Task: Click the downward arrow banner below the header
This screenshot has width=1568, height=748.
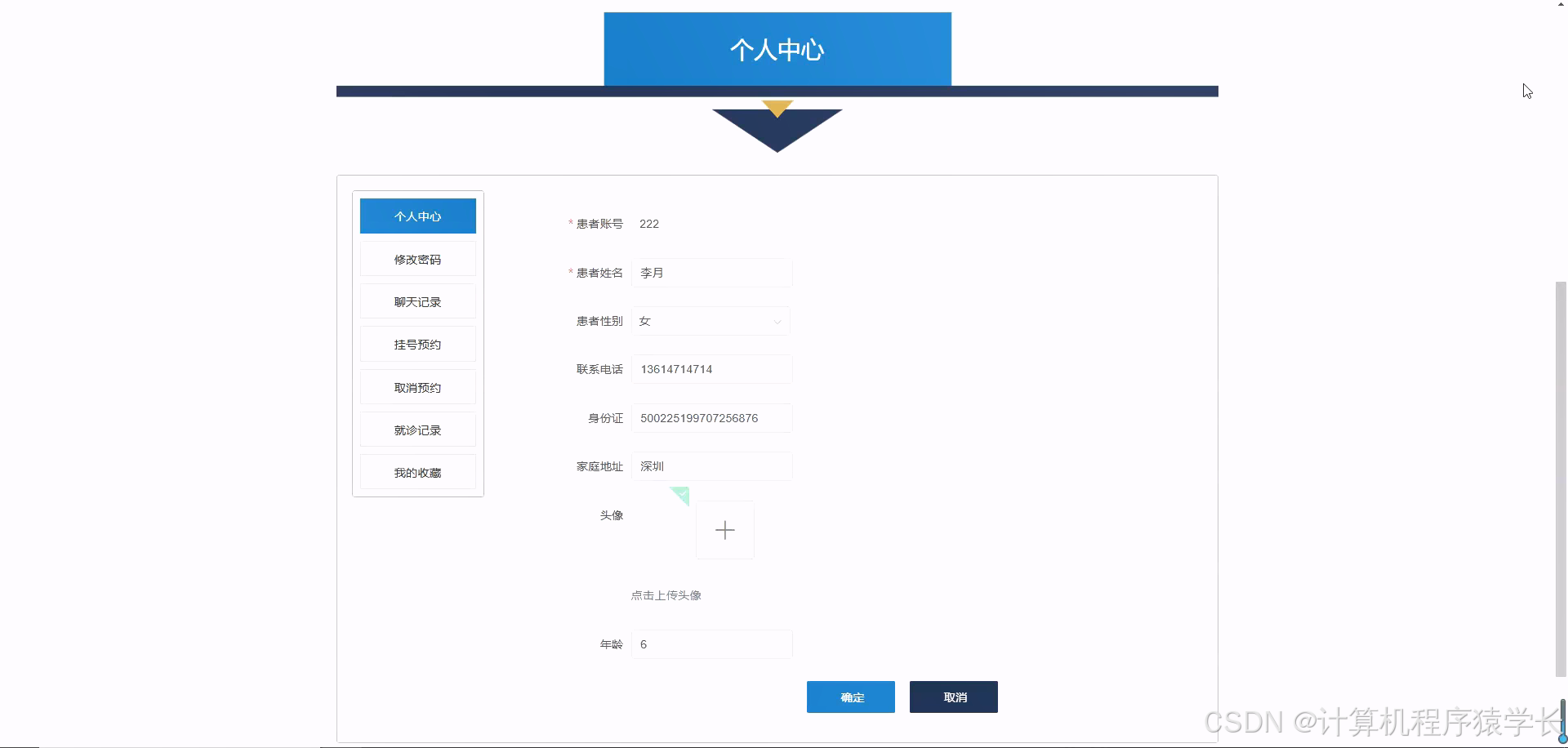Action: point(777,128)
